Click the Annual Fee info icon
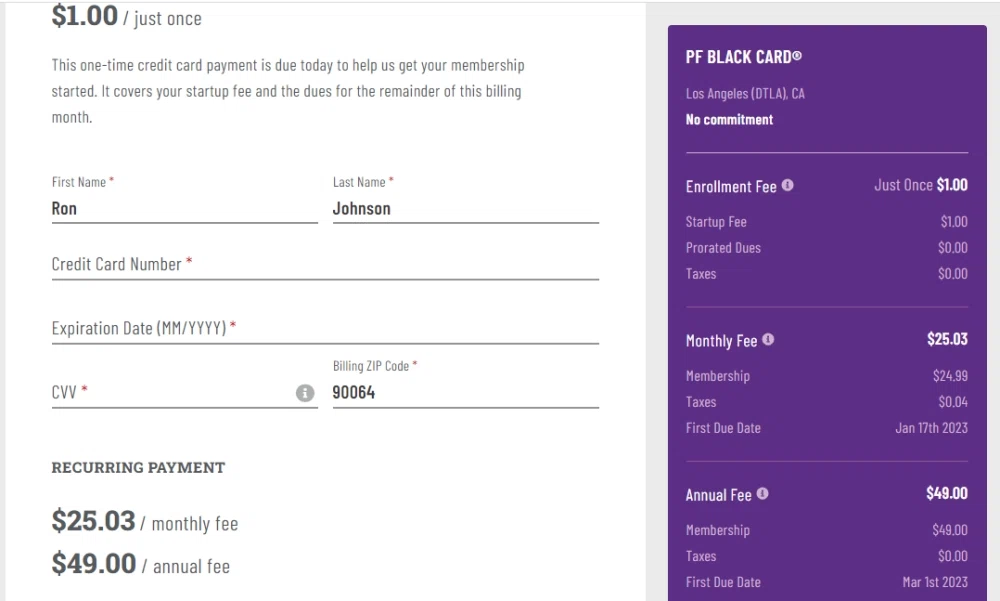The width and height of the screenshot is (1000, 601). (762, 494)
